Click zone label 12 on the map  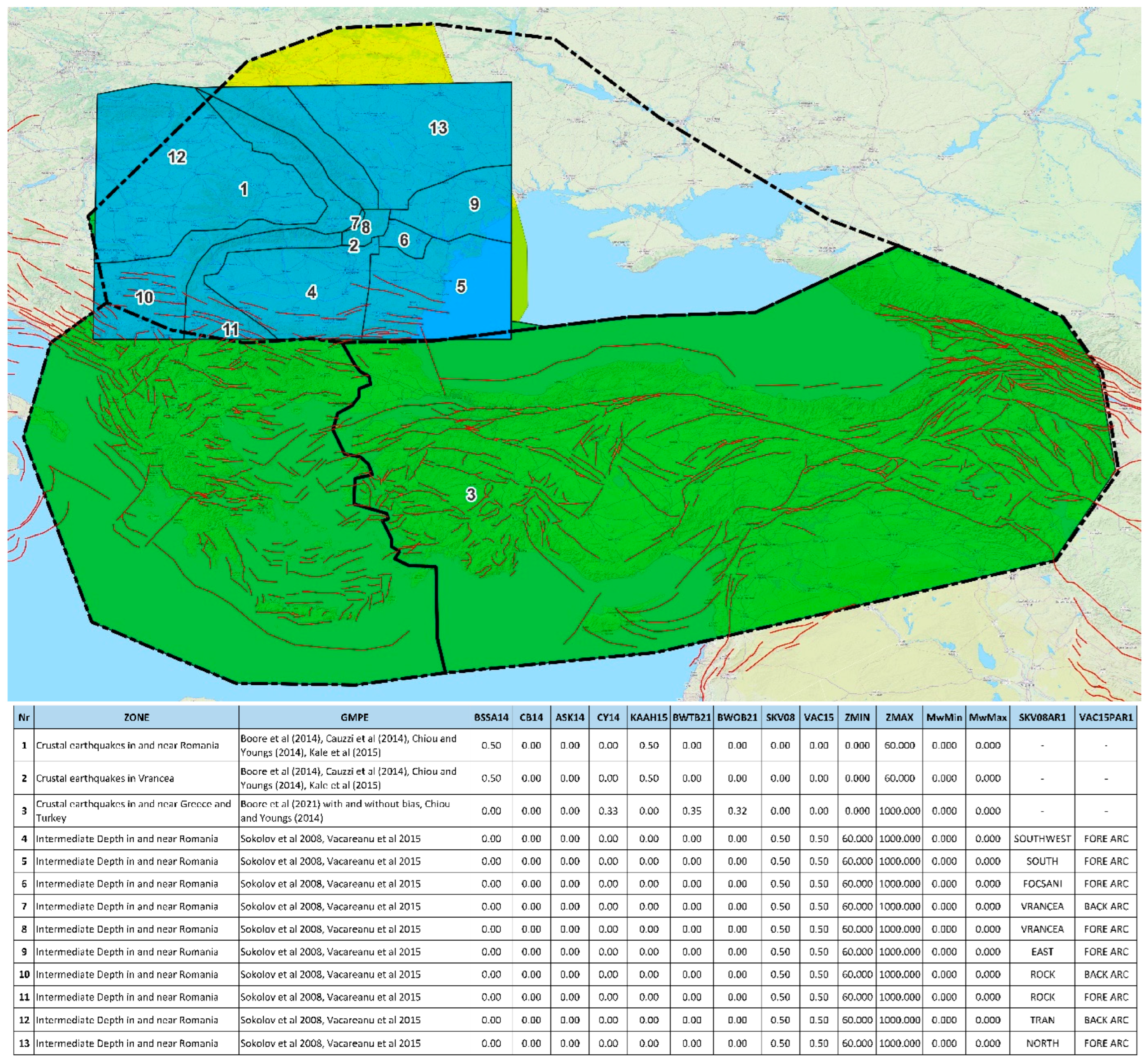(177, 157)
